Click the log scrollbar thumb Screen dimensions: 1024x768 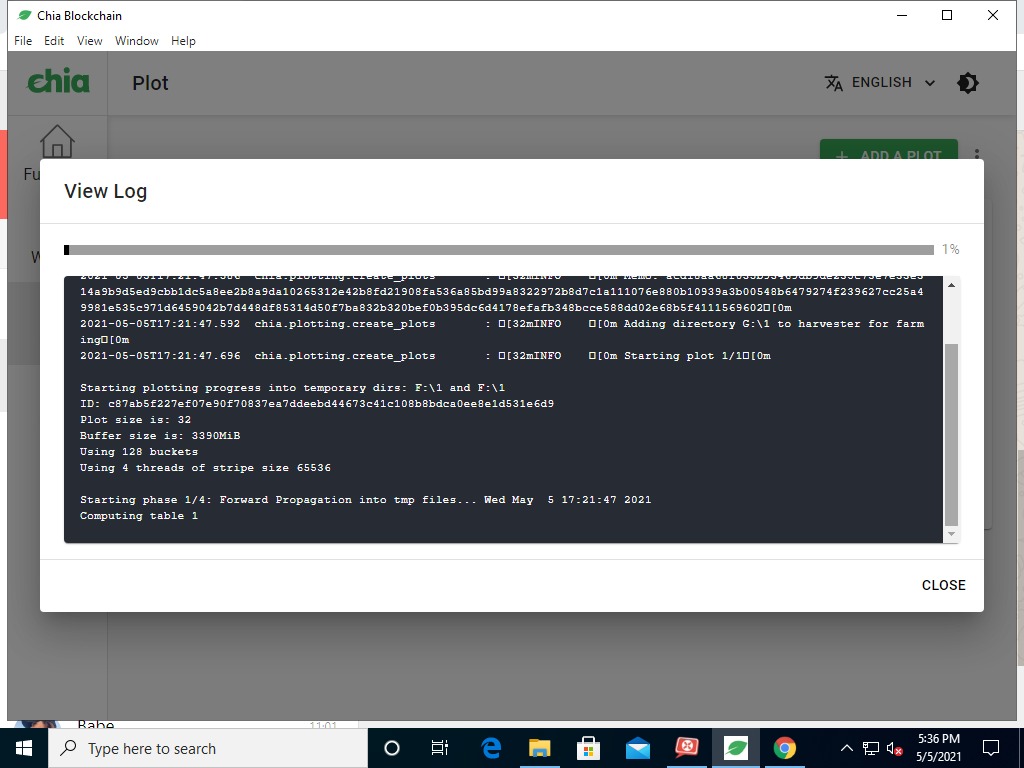[952, 434]
